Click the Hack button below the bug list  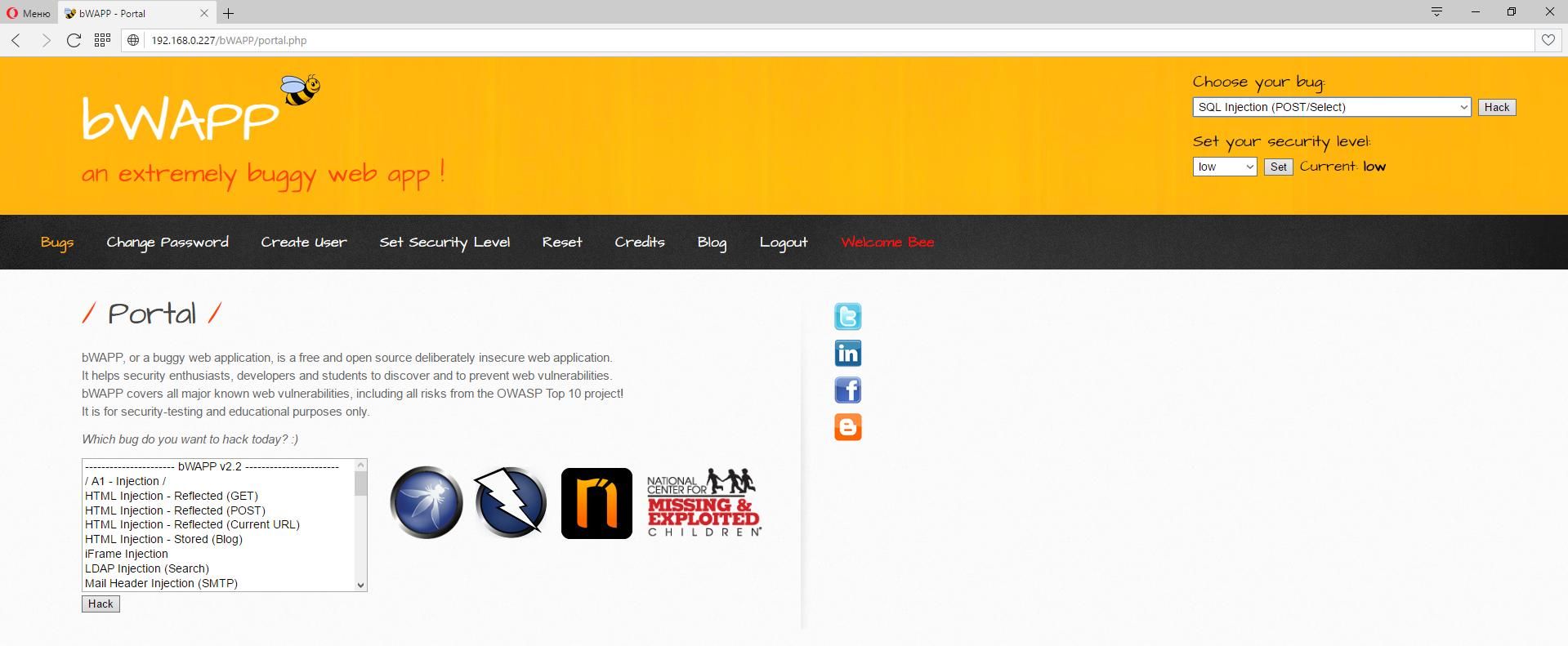(x=101, y=604)
